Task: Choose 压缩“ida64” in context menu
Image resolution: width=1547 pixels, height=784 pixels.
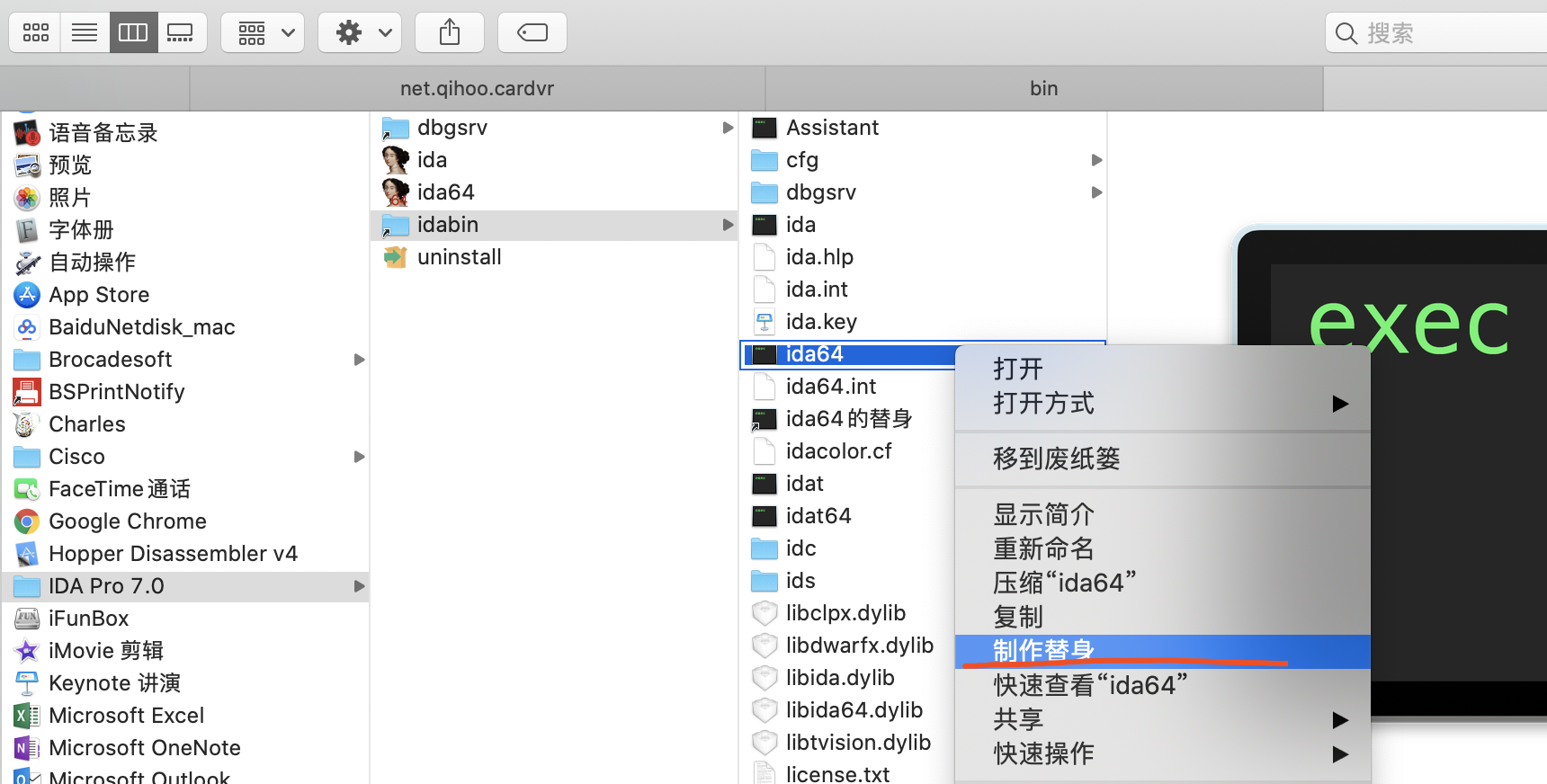Action: (x=1162, y=583)
